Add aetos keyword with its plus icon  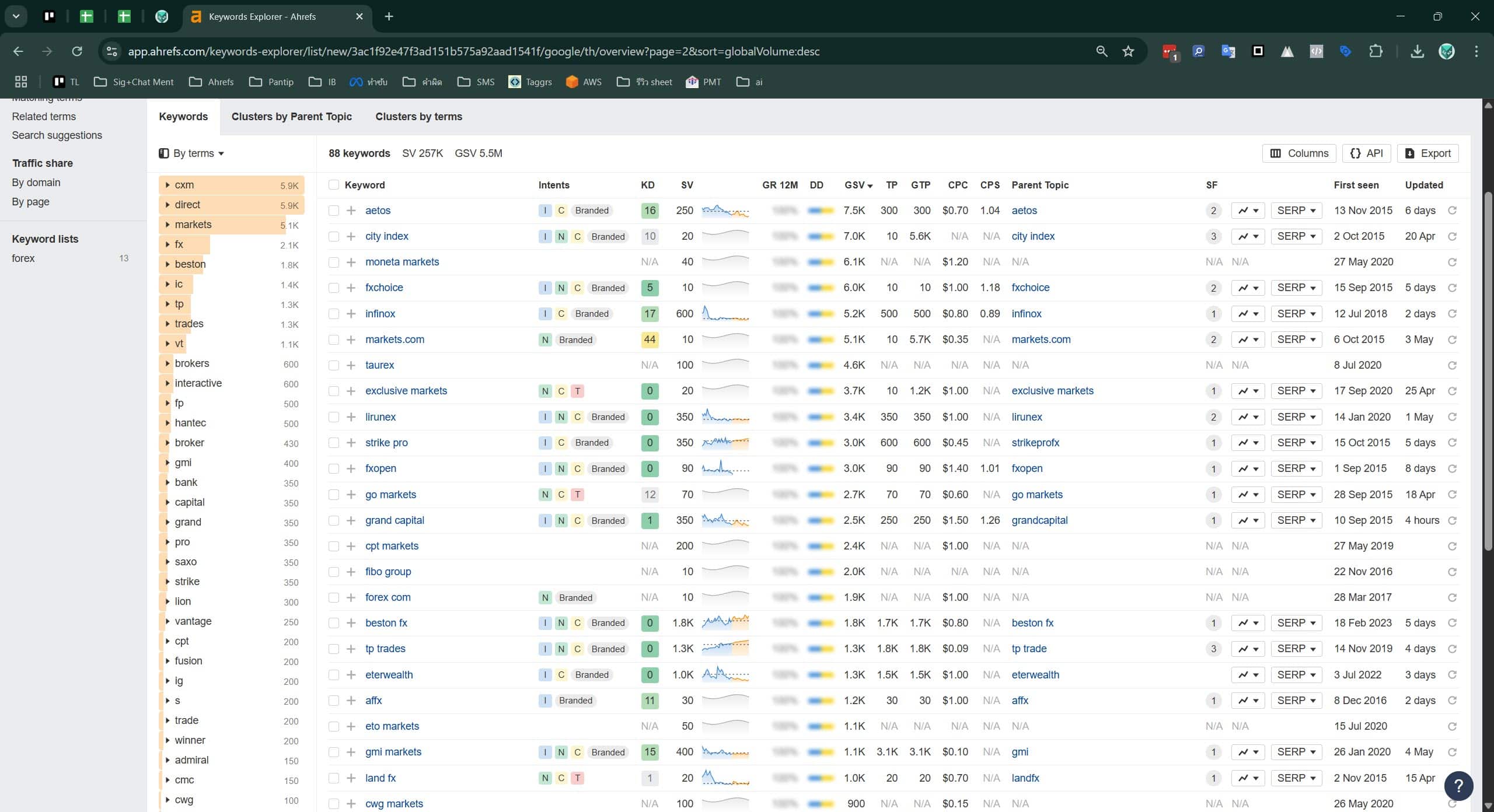click(351, 211)
